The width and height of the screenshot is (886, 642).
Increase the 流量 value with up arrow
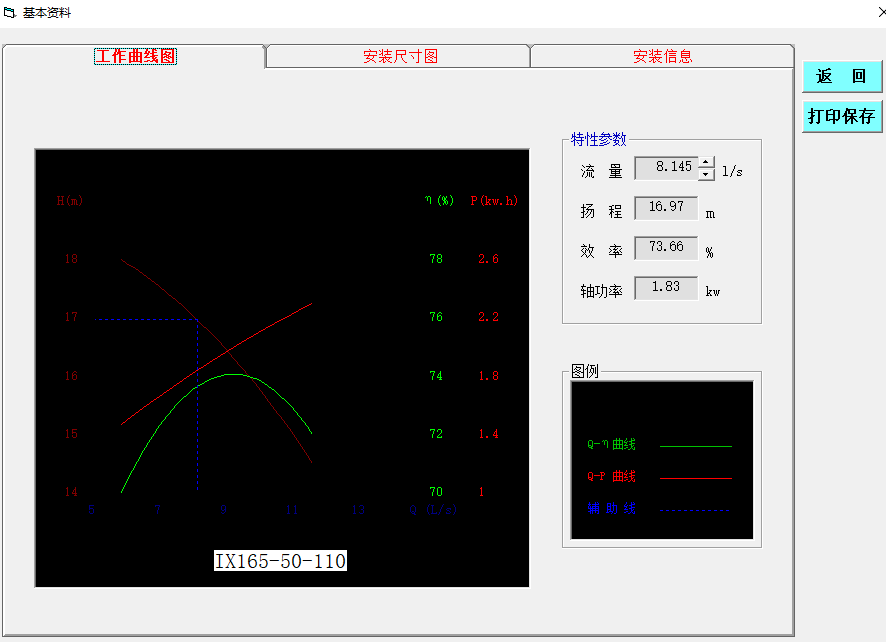[x=706, y=162]
